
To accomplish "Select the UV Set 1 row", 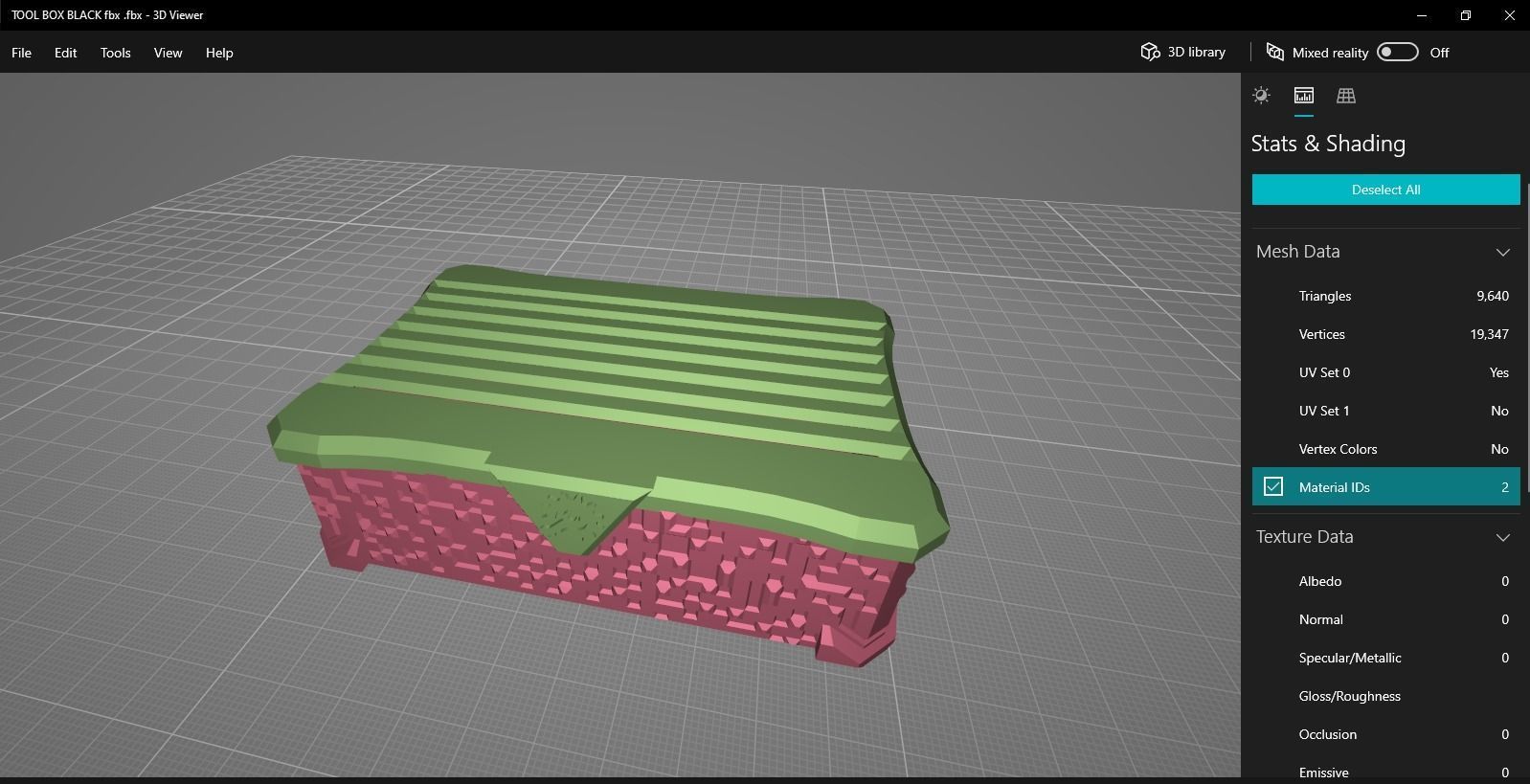I will (x=1385, y=411).
